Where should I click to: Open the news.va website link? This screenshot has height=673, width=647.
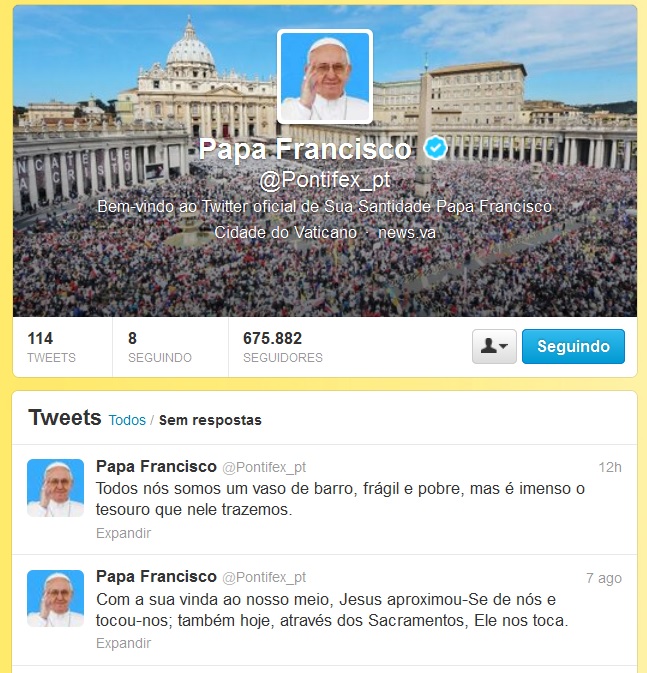(407, 233)
